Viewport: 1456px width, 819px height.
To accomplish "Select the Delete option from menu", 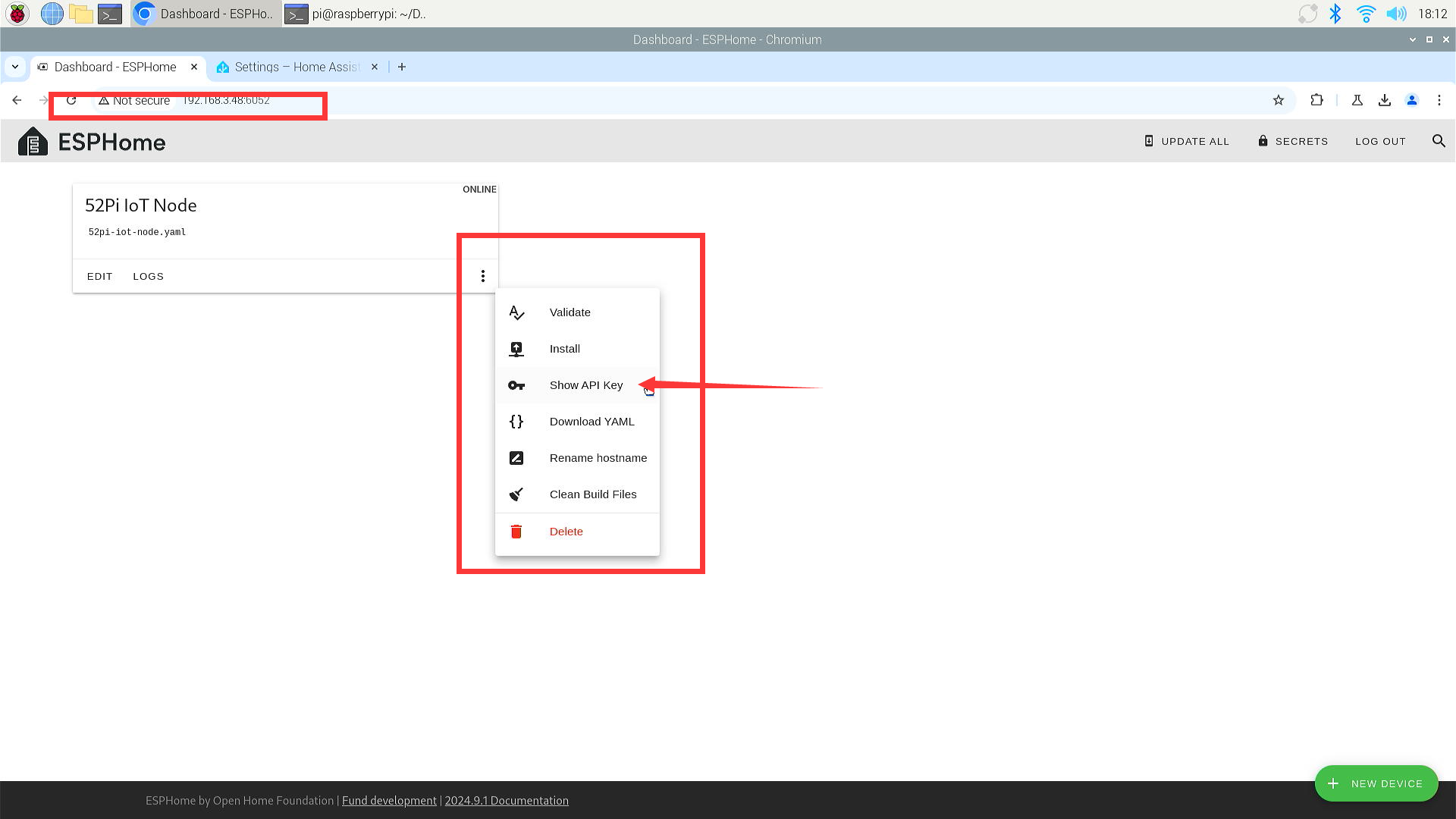I will pos(566,531).
